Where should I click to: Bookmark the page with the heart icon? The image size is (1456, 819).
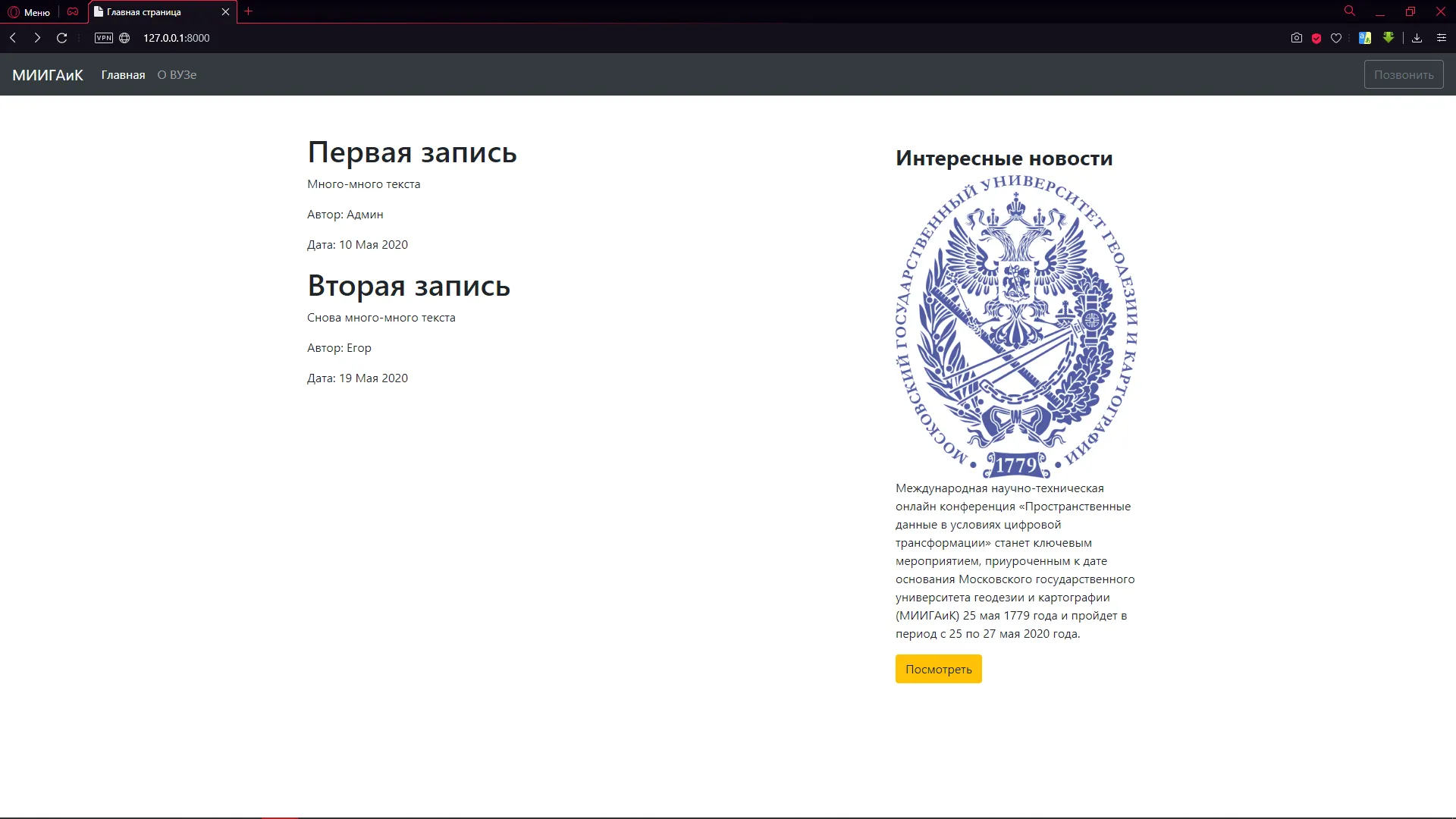pyautogui.click(x=1336, y=38)
